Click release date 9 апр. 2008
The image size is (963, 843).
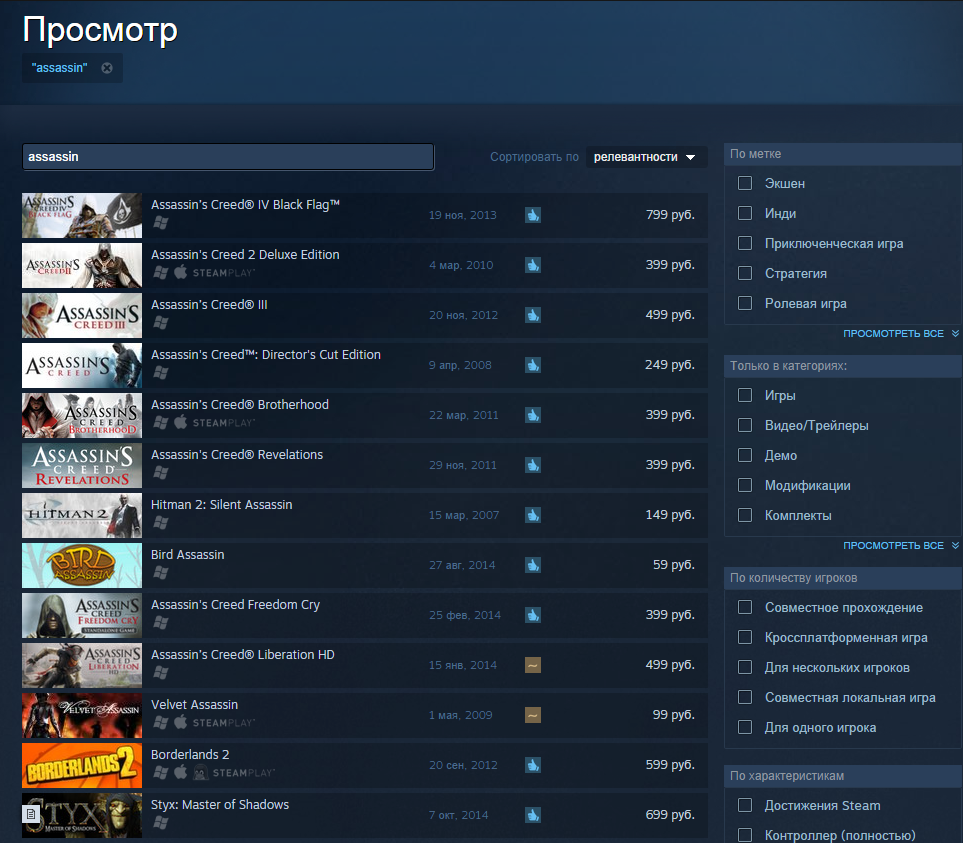tap(460, 365)
